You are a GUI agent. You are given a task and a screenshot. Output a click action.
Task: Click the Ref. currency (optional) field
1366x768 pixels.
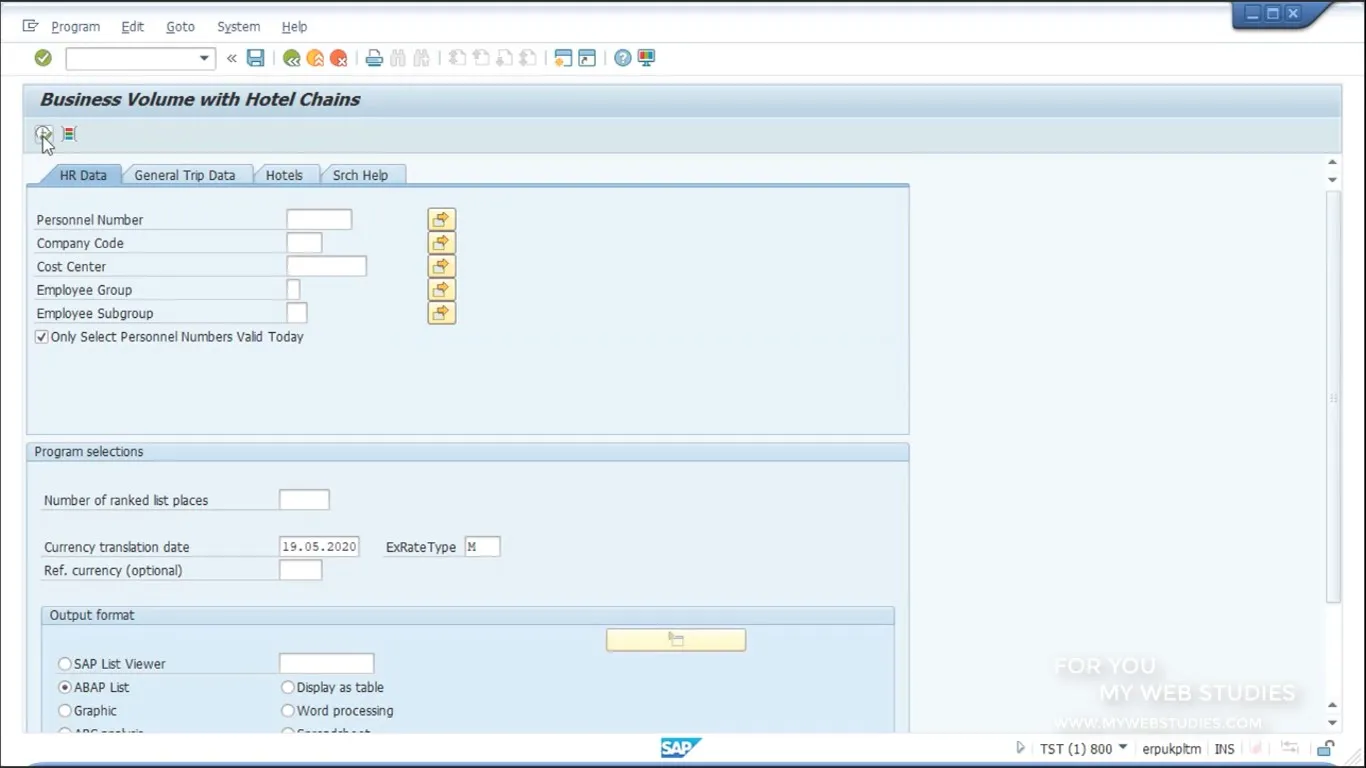tap(301, 570)
